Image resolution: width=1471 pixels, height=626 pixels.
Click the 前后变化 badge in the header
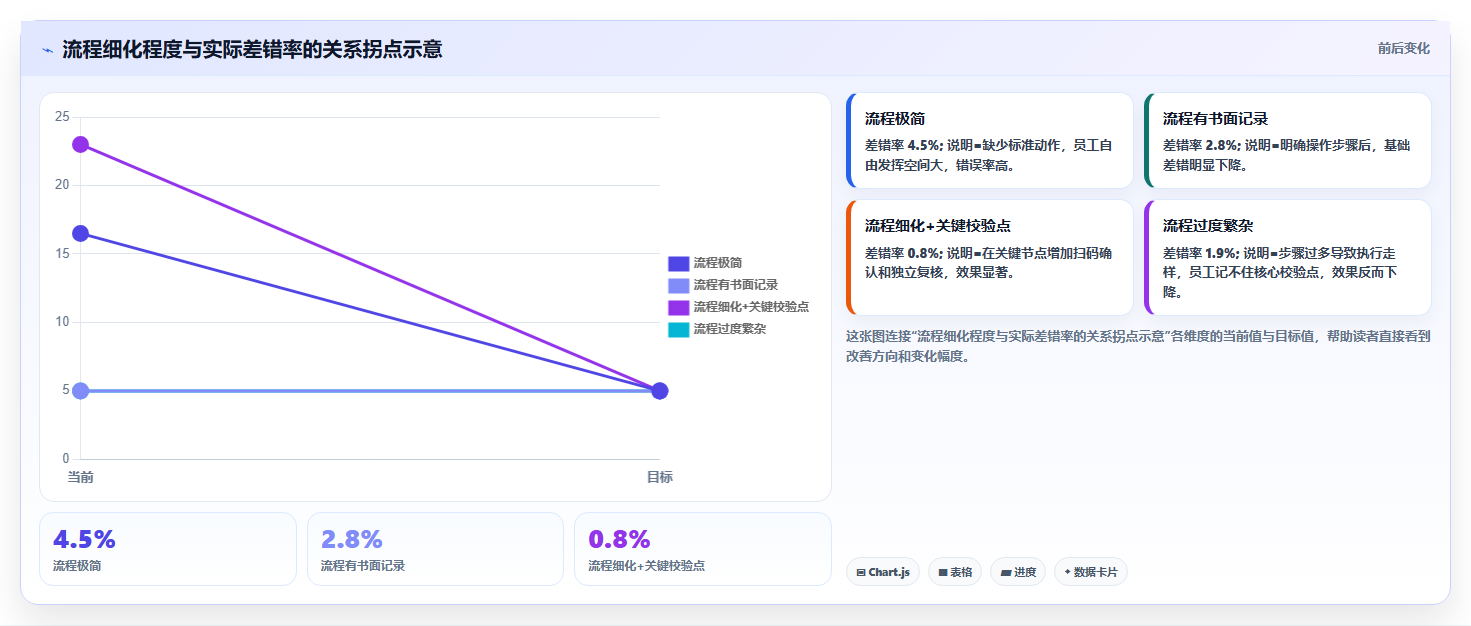1403,48
